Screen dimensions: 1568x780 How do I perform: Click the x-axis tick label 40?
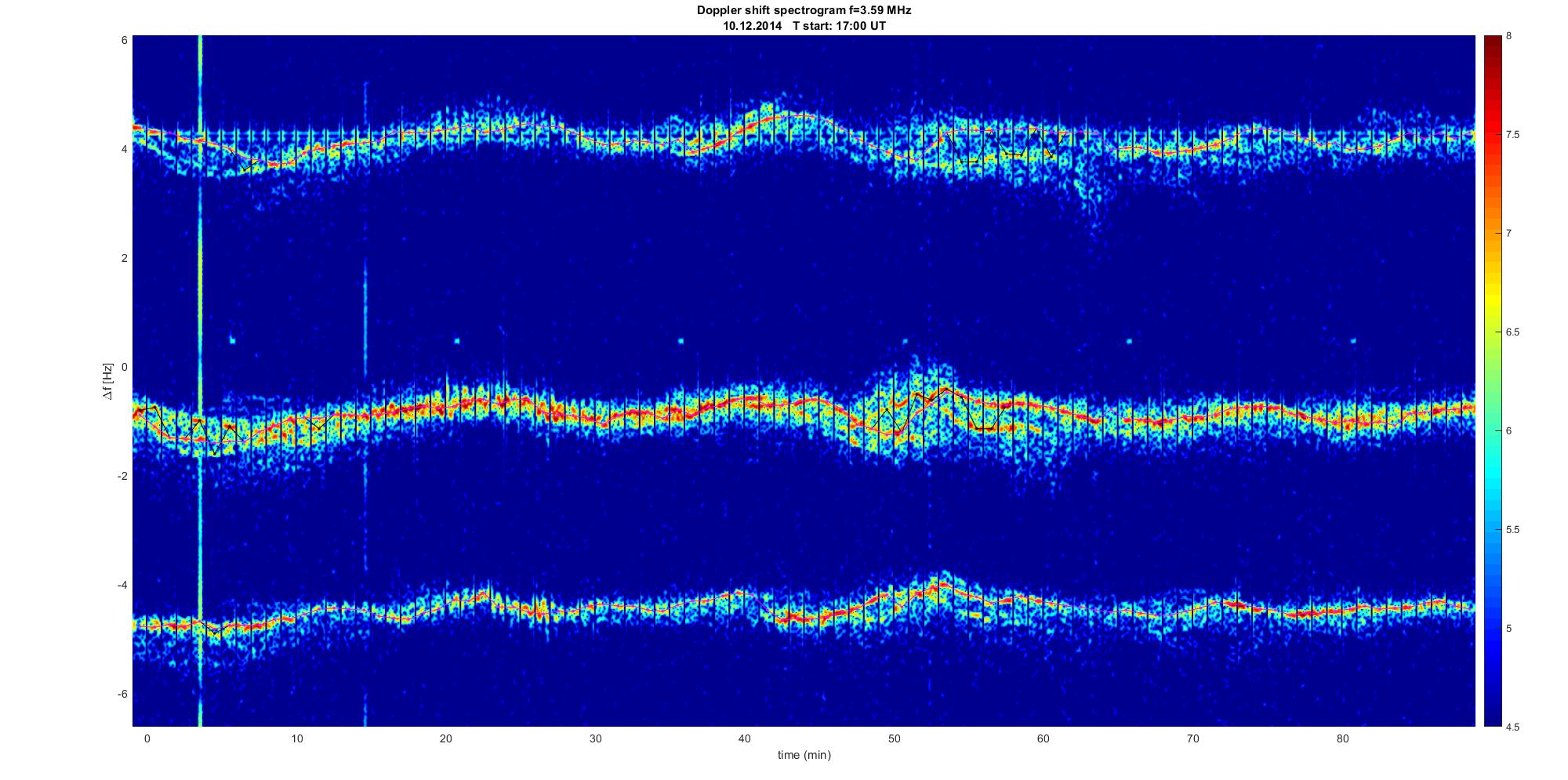[x=744, y=738]
